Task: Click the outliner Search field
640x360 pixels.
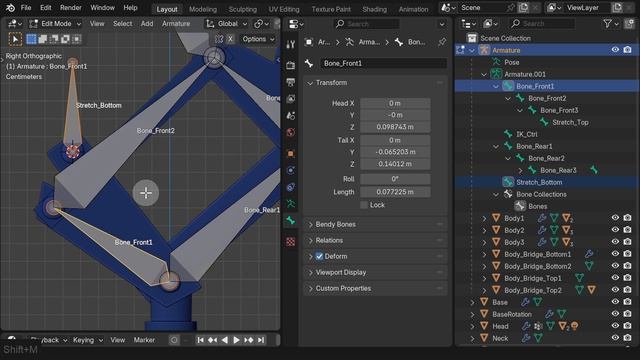Action: [x=542, y=24]
